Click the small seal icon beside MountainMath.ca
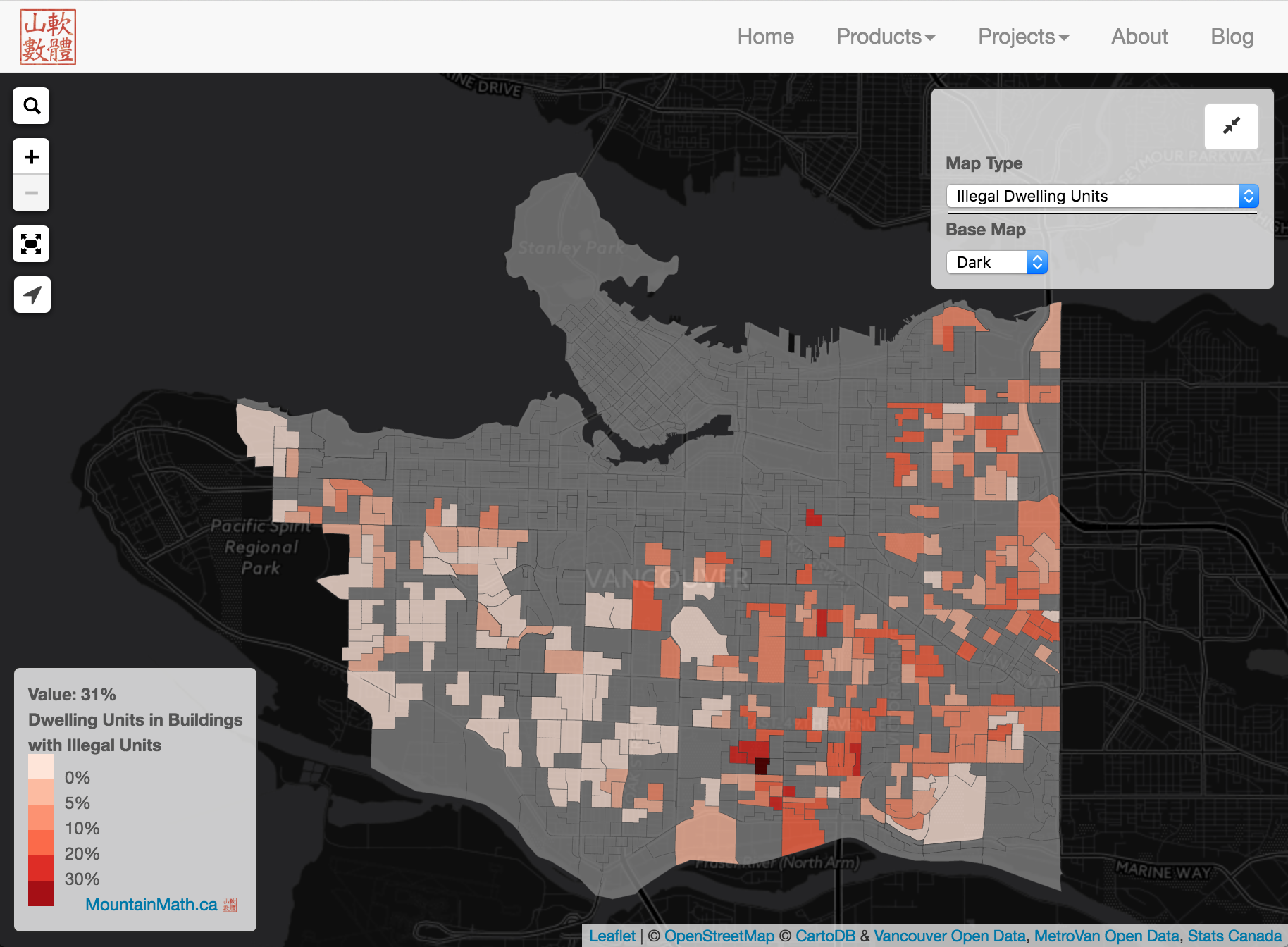This screenshot has width=1288, height=947. pos(230,905)
